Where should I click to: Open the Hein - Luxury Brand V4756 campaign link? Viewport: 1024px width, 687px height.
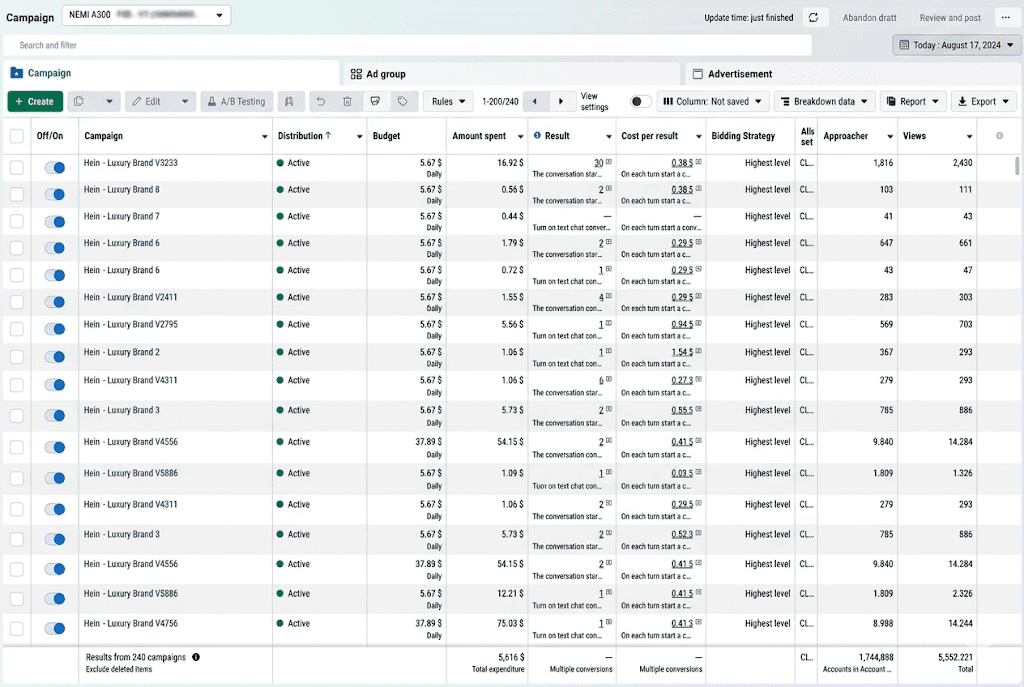click(131, 623)
